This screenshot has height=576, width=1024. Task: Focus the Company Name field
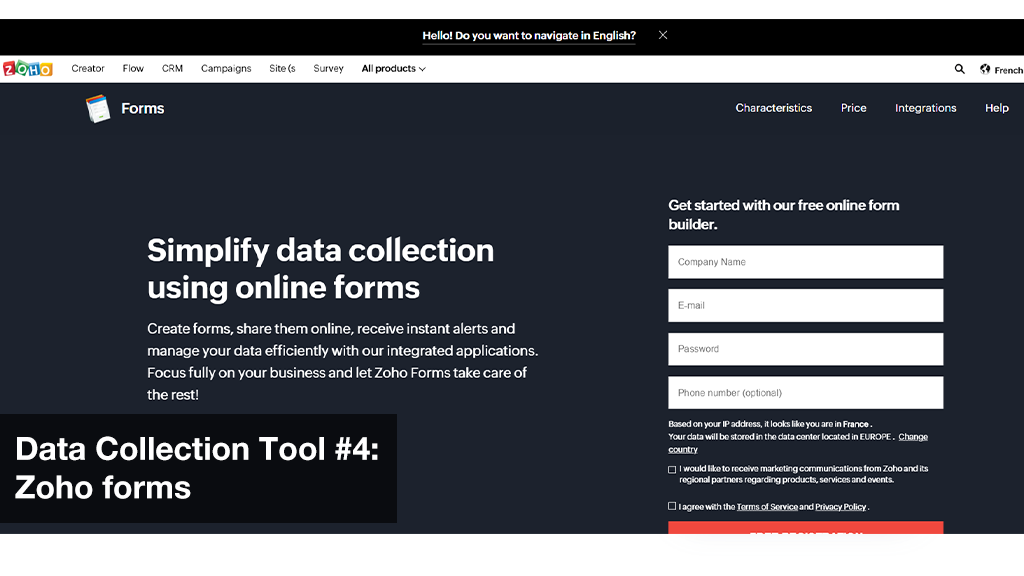805,262
